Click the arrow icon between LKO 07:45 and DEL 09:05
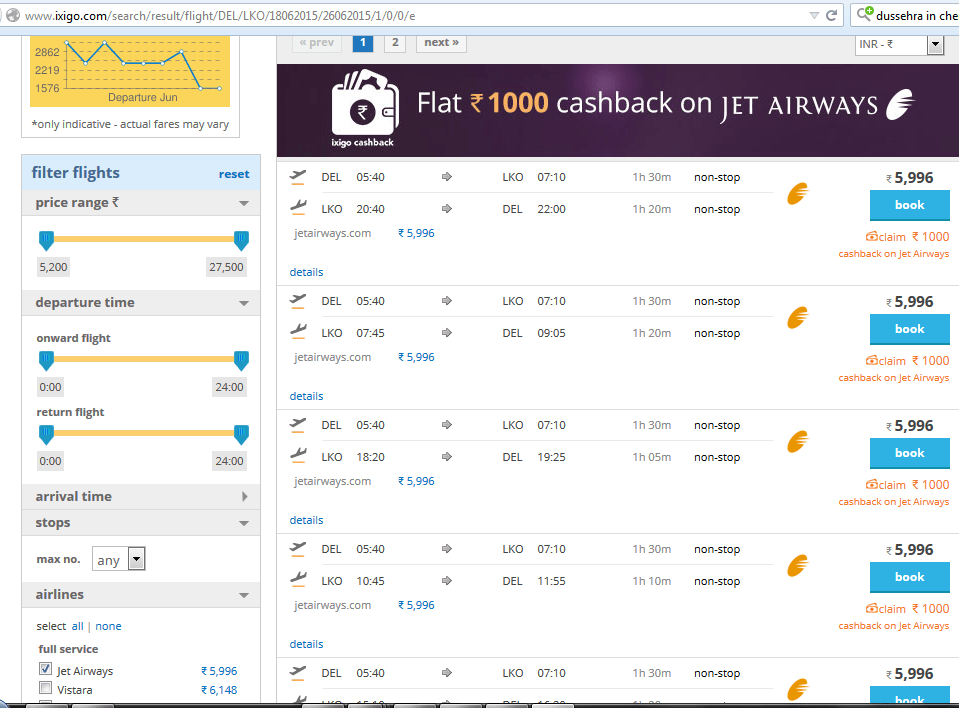The image size is (959, 708). 446,333
